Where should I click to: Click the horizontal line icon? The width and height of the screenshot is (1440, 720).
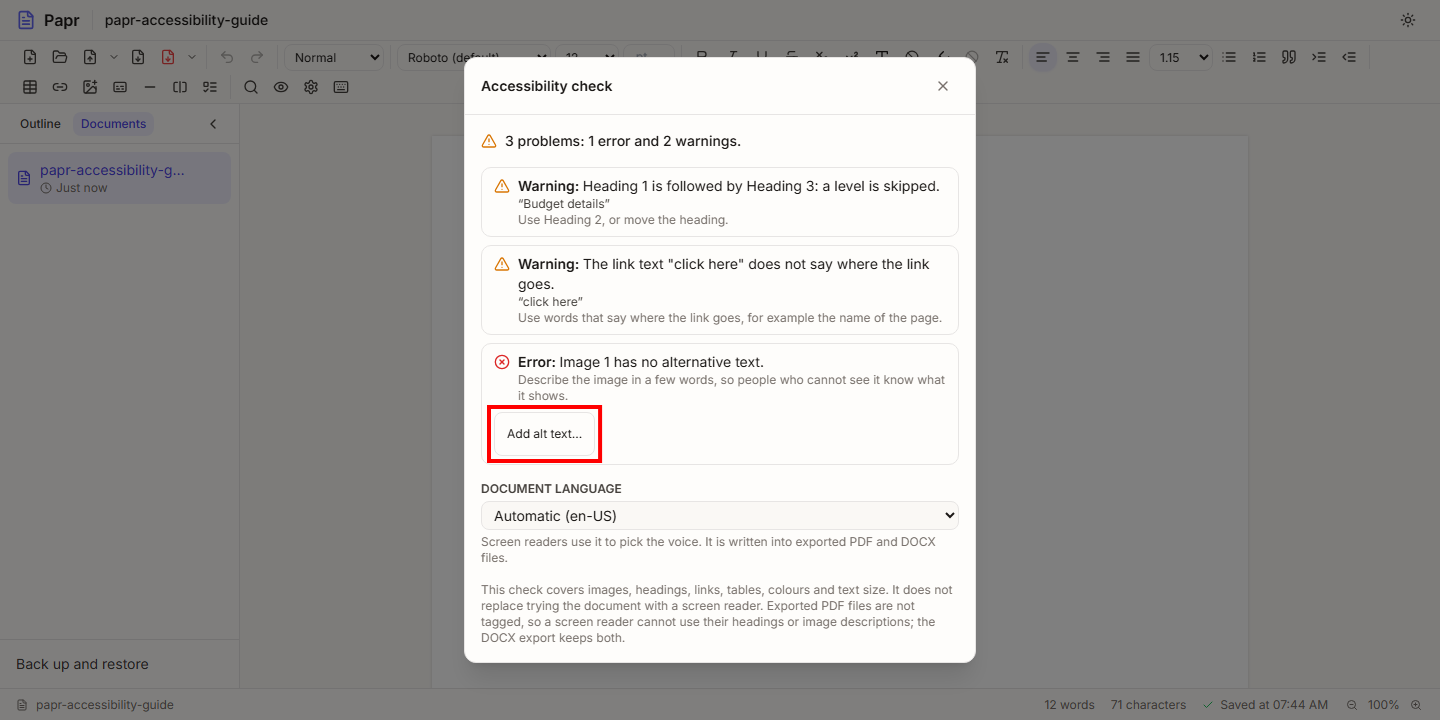point(150,87)
